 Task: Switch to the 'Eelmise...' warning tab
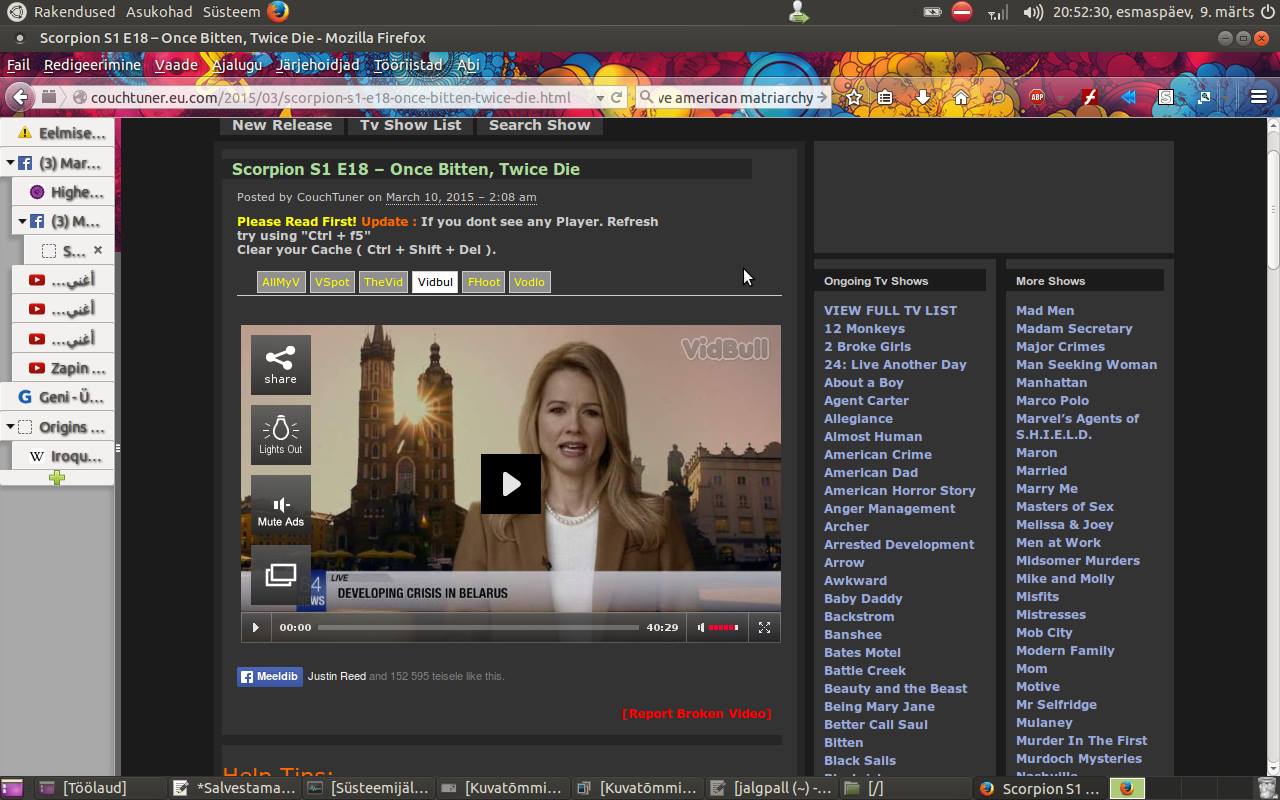[58, 133]
